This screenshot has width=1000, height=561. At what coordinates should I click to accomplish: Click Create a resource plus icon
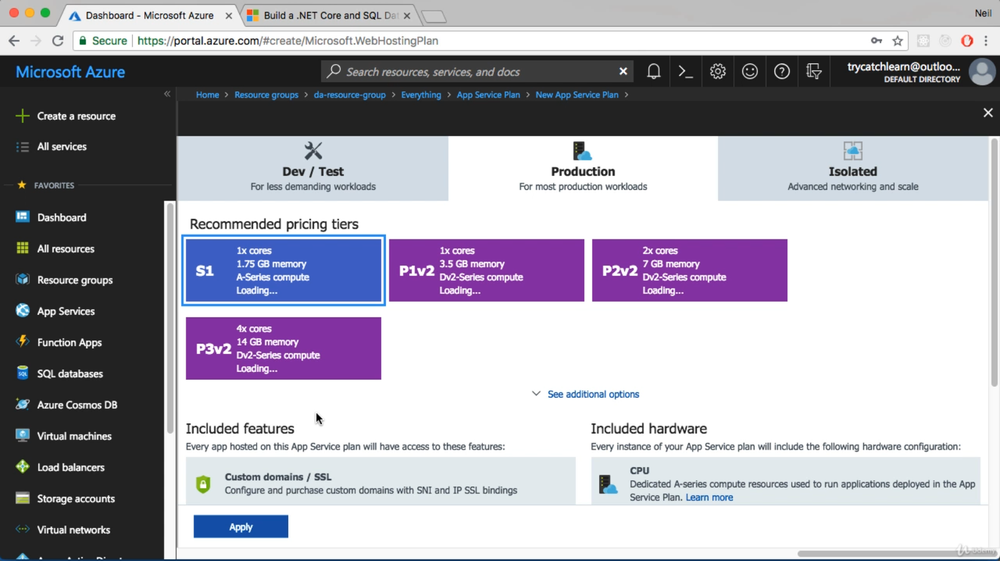pyautogui.click(x=22, y=116)
